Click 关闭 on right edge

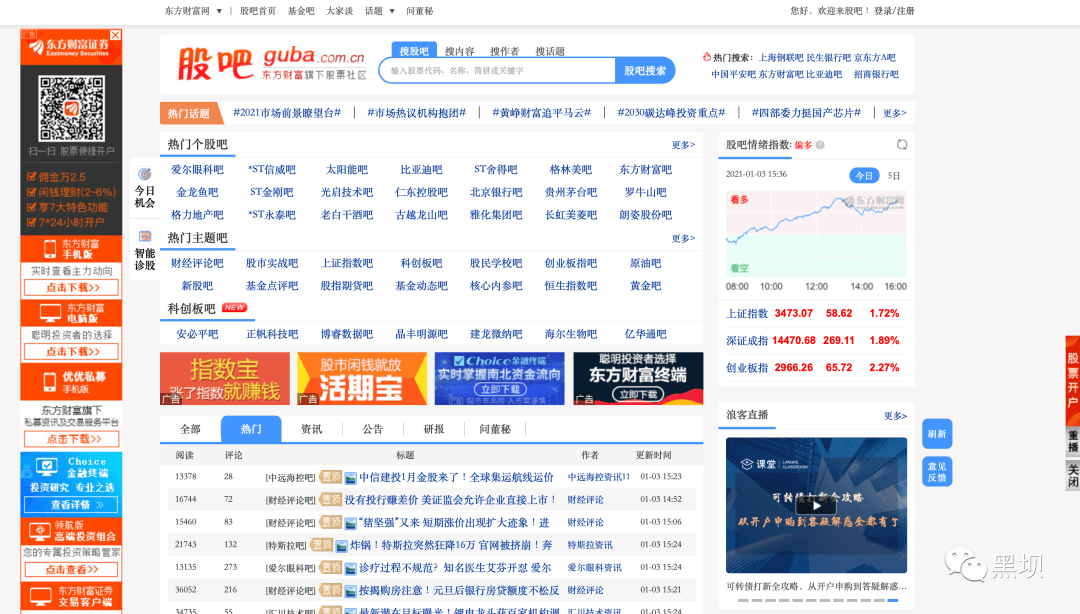(x=1072, y=475)
